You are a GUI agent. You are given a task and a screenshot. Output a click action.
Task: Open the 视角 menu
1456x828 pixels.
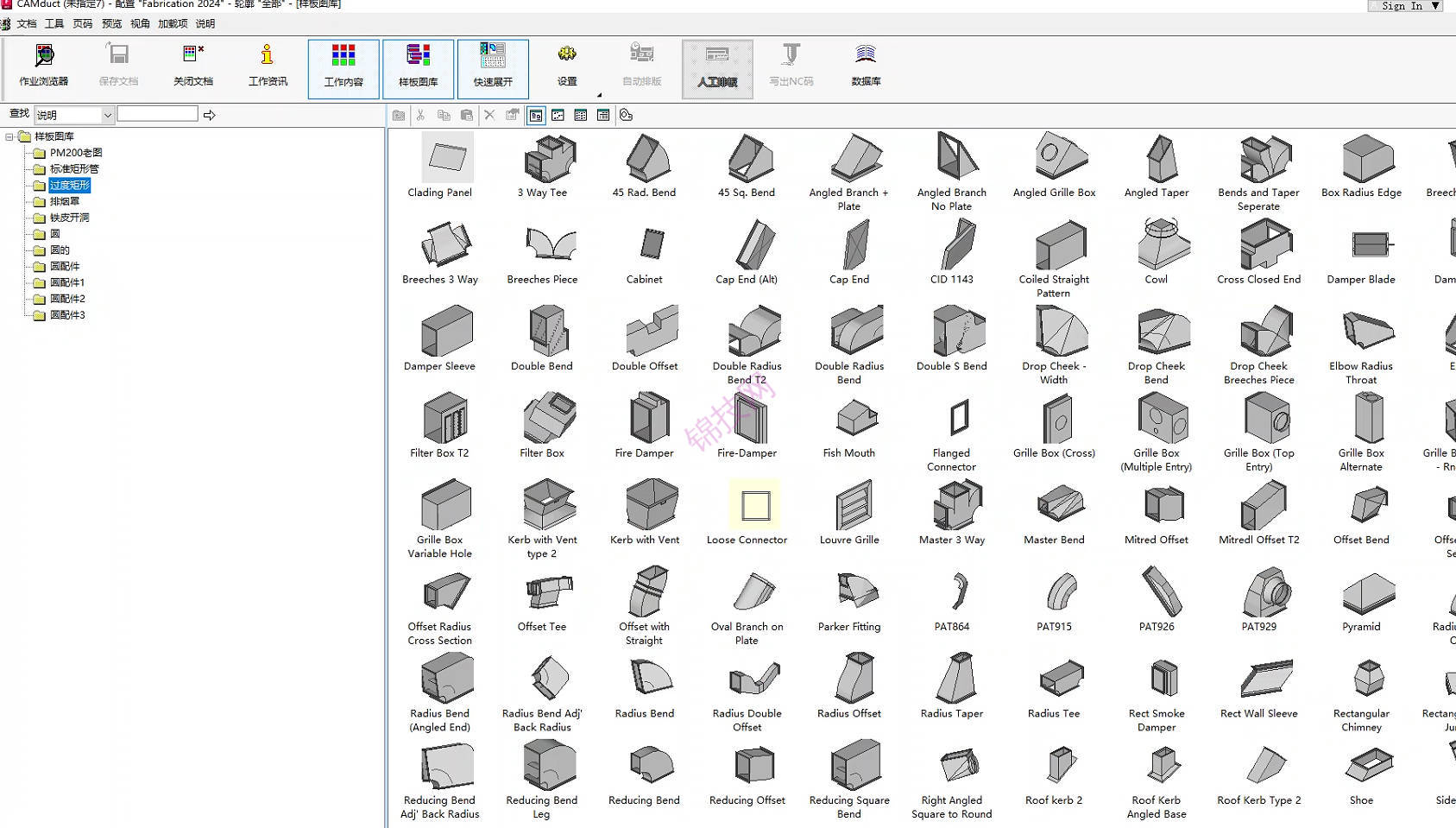tap(140, 24)
